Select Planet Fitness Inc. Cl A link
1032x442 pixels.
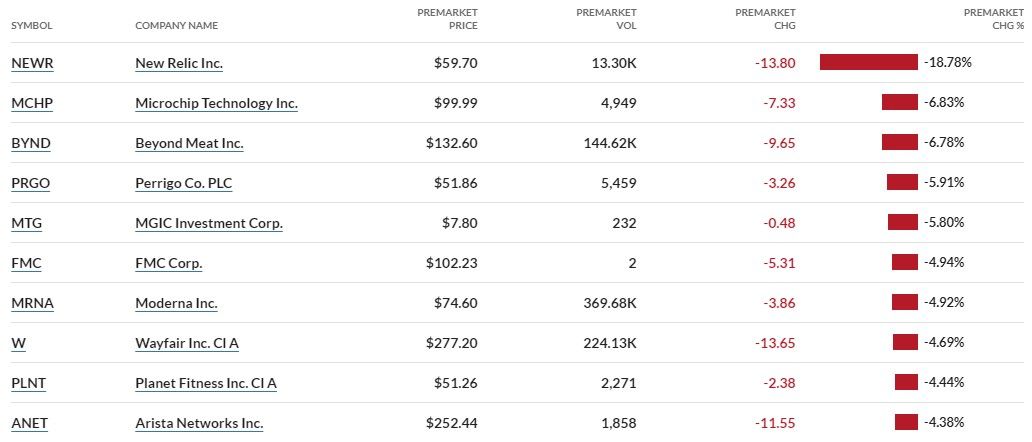coord(206,383)
